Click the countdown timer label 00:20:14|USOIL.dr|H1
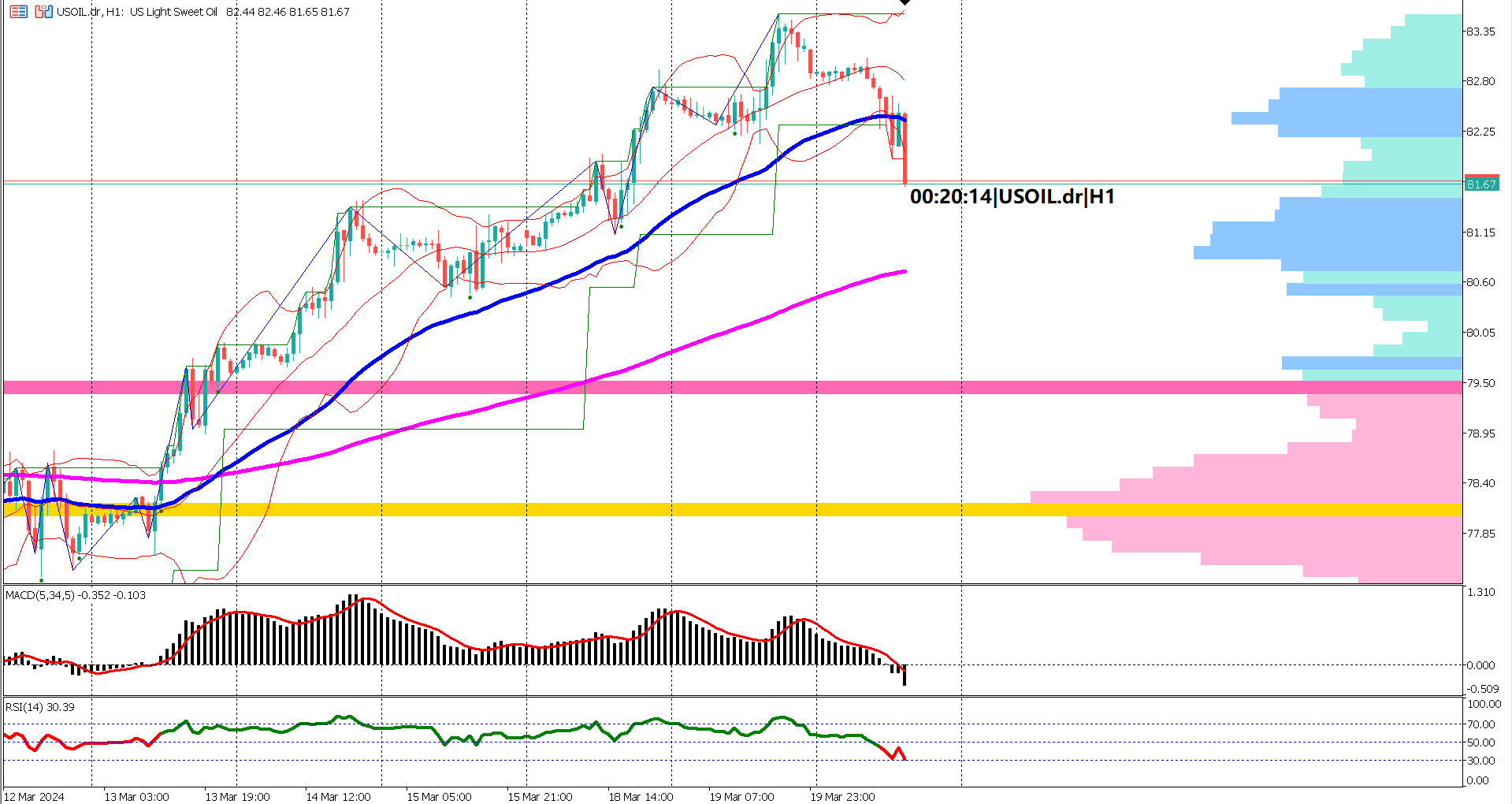This screenshot has height=804, width=1512. coord(1012,197)
